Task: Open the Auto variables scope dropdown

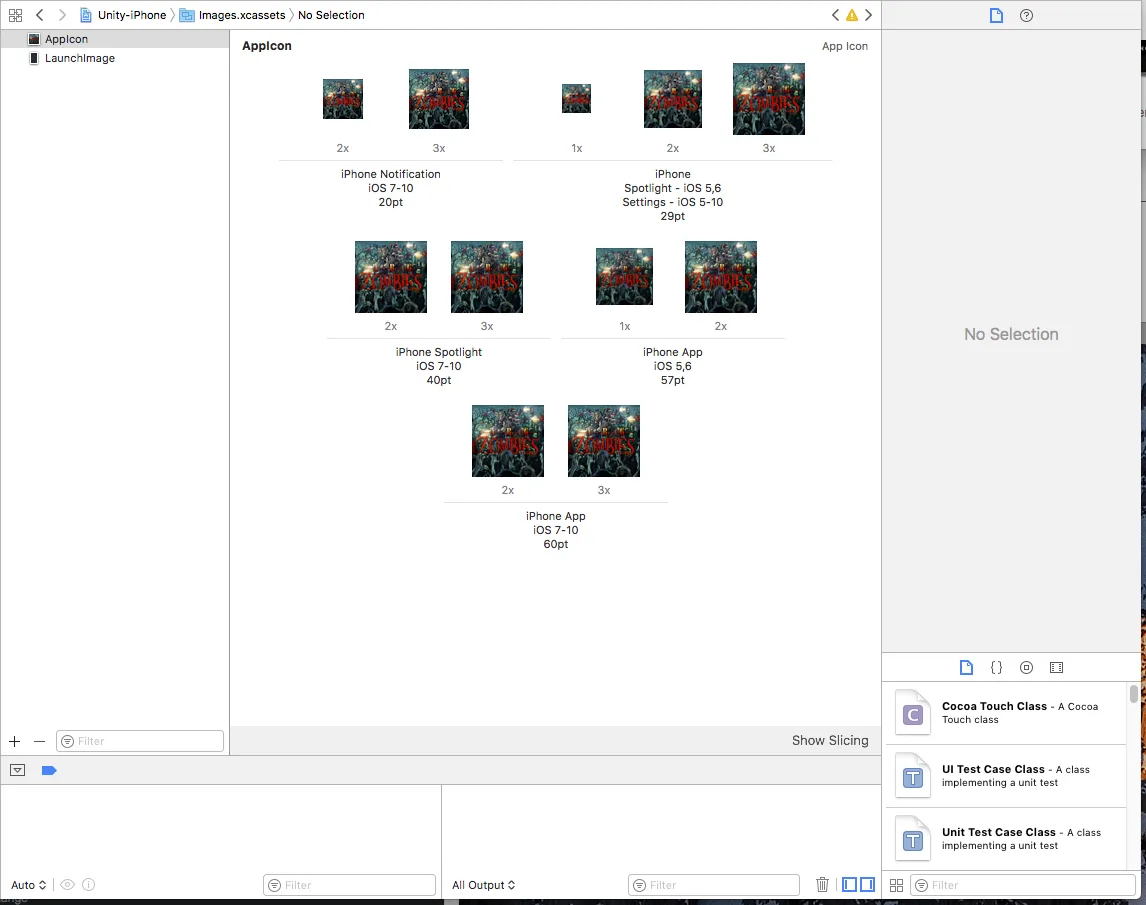Action: click(29, 885)
